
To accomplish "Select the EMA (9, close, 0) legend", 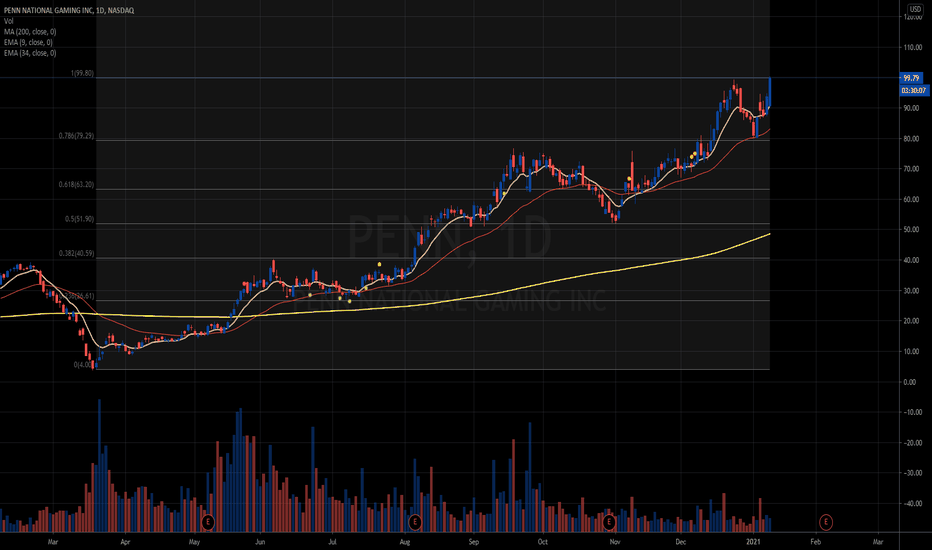I will [28, 43].
